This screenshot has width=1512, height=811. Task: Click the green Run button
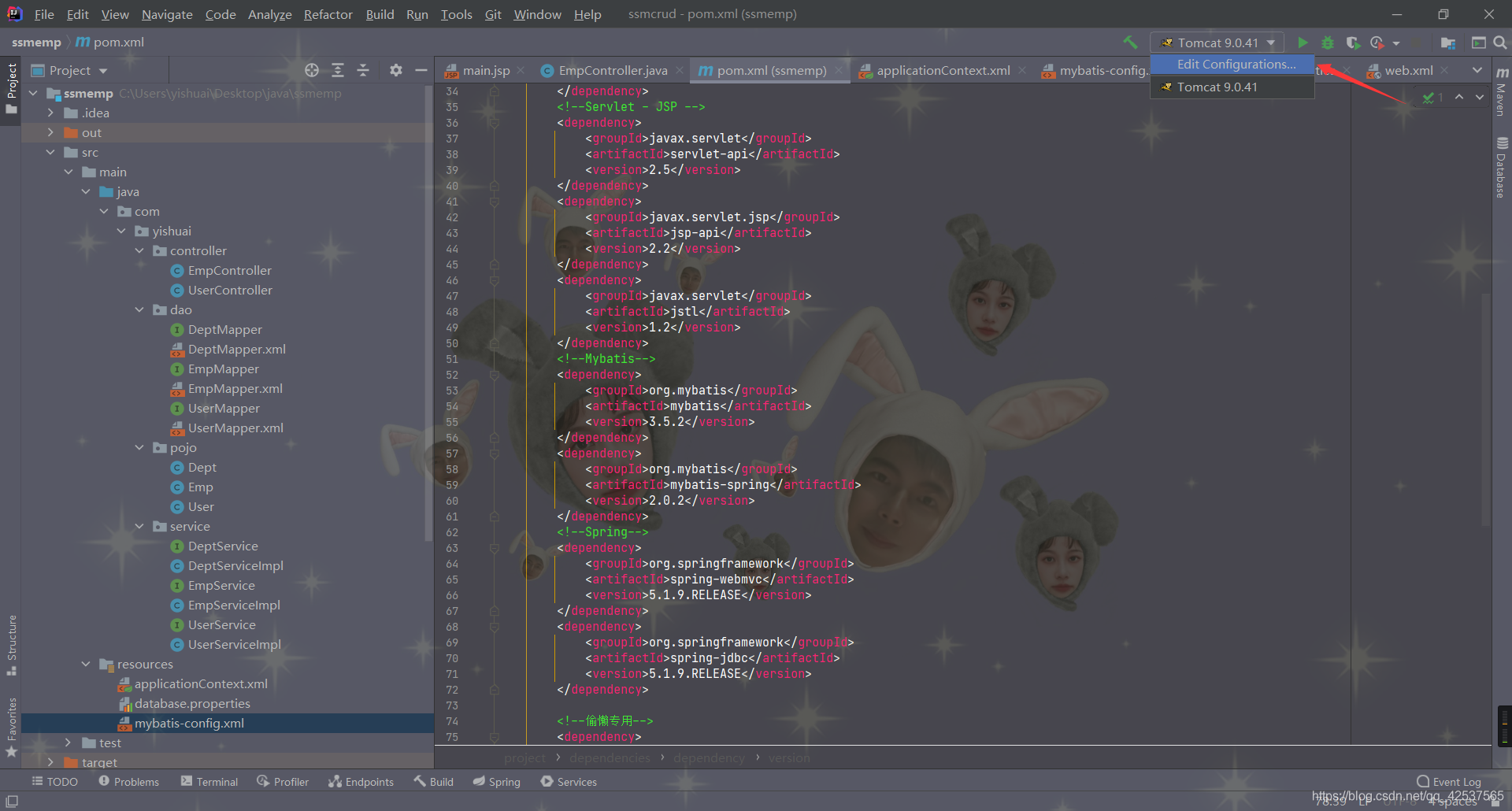[x=1303, y=43]
